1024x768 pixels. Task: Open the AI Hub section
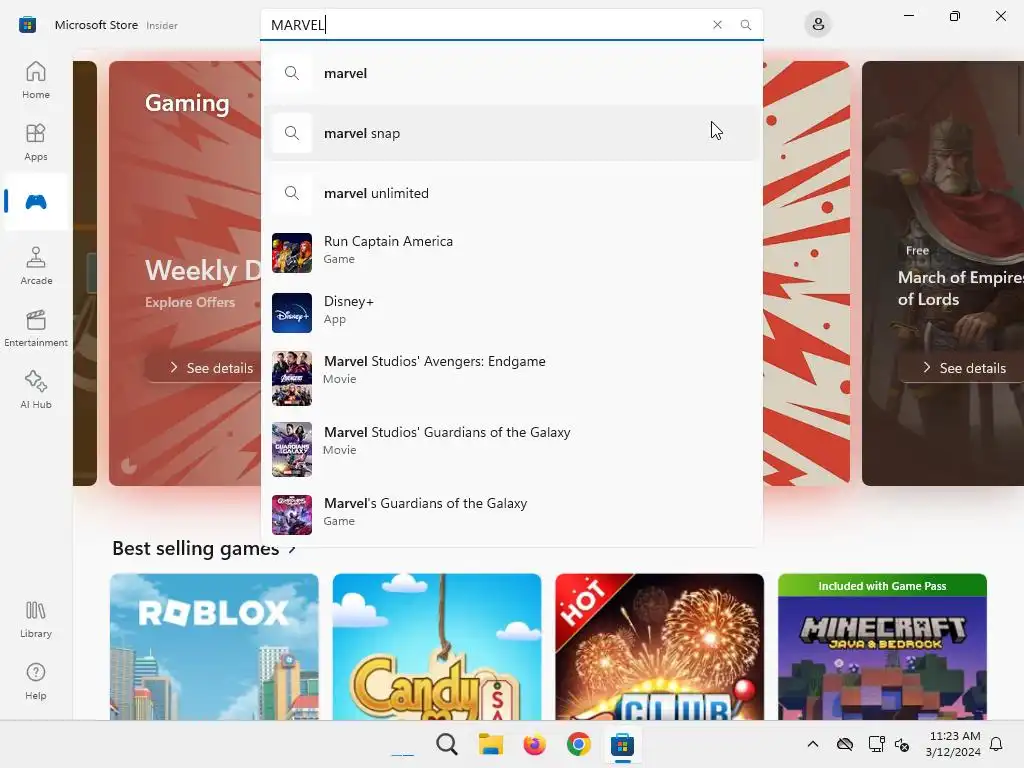point(36,390)
